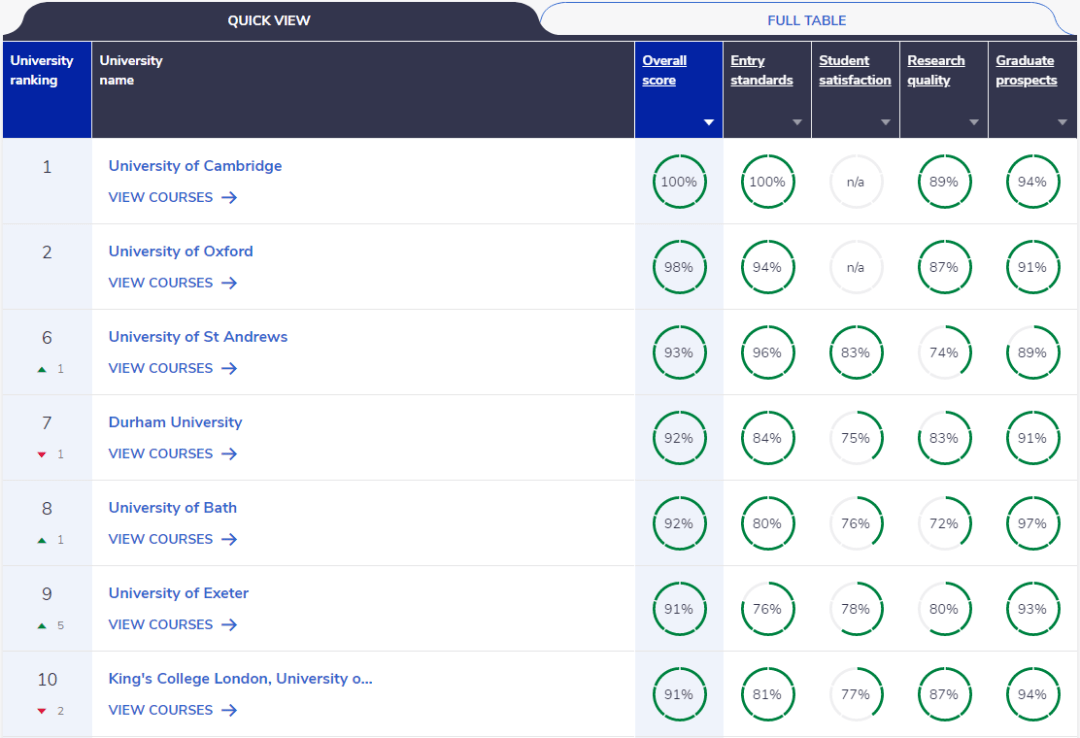Screen dimensions: 1080x738
Task: Click Graduate prospects sort arrow
Action: click(1062, 122)
